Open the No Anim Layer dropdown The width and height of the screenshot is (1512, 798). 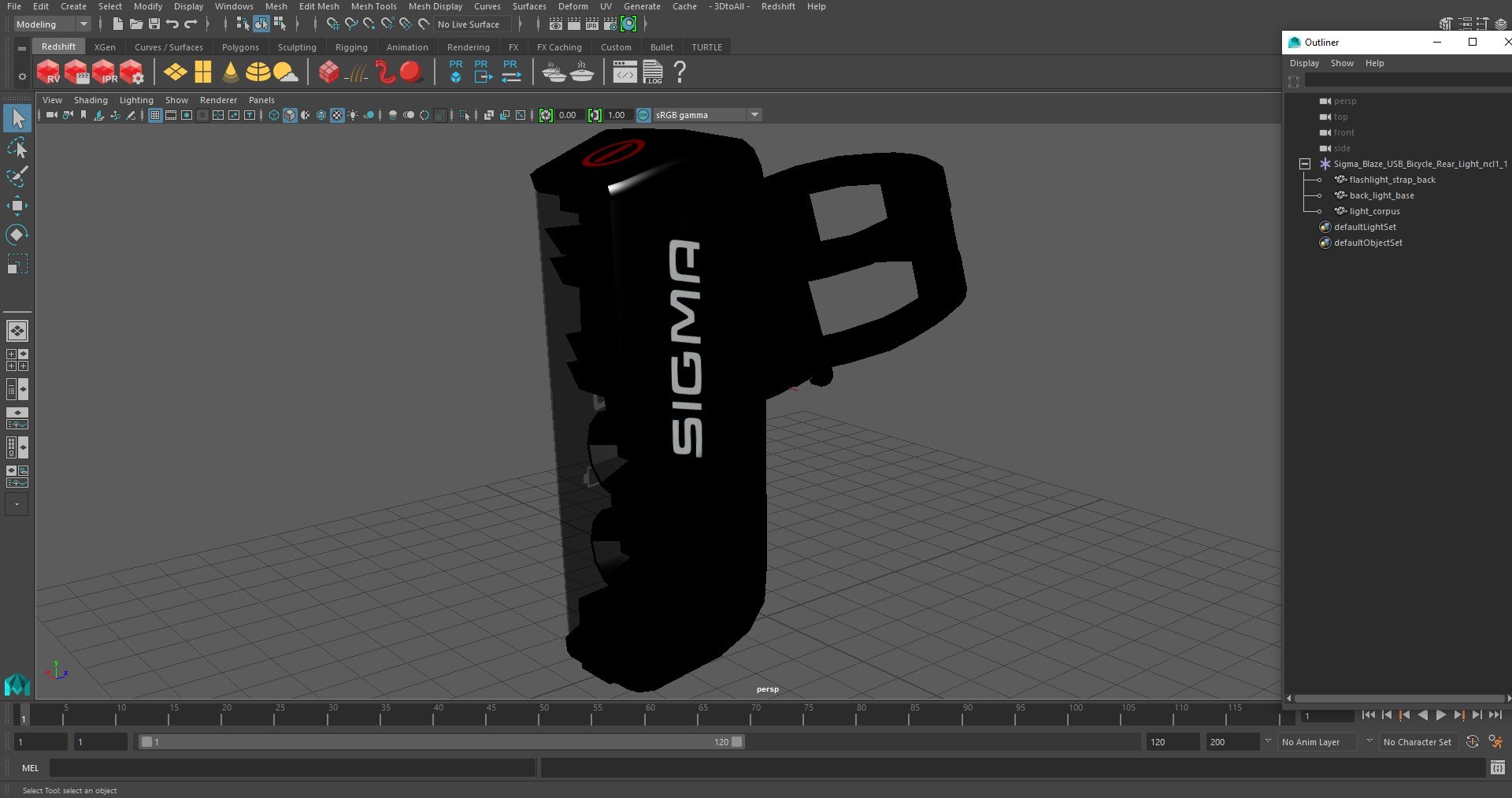pos(1318,742)
